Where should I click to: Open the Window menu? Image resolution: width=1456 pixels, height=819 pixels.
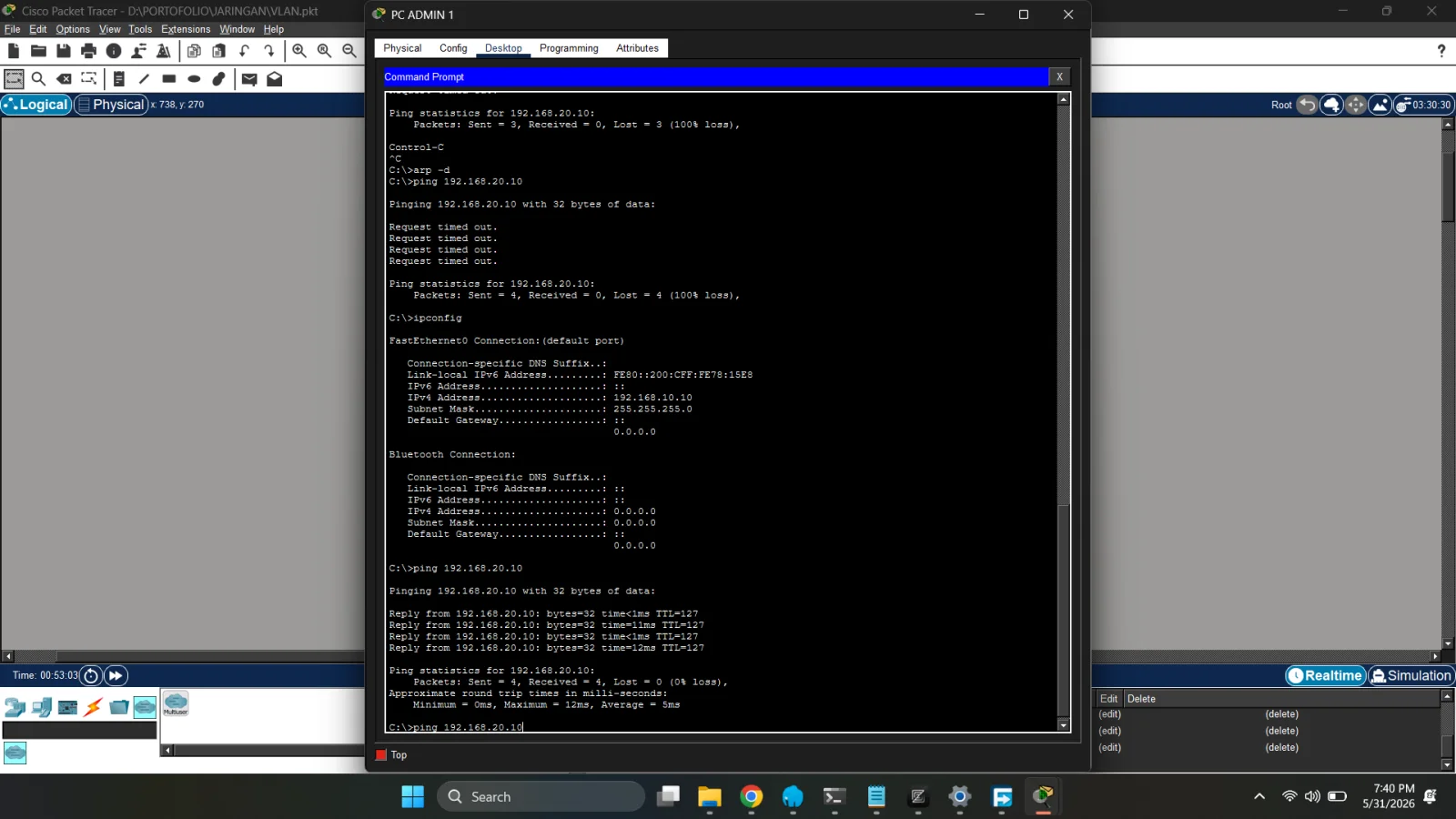click(237, 29)
